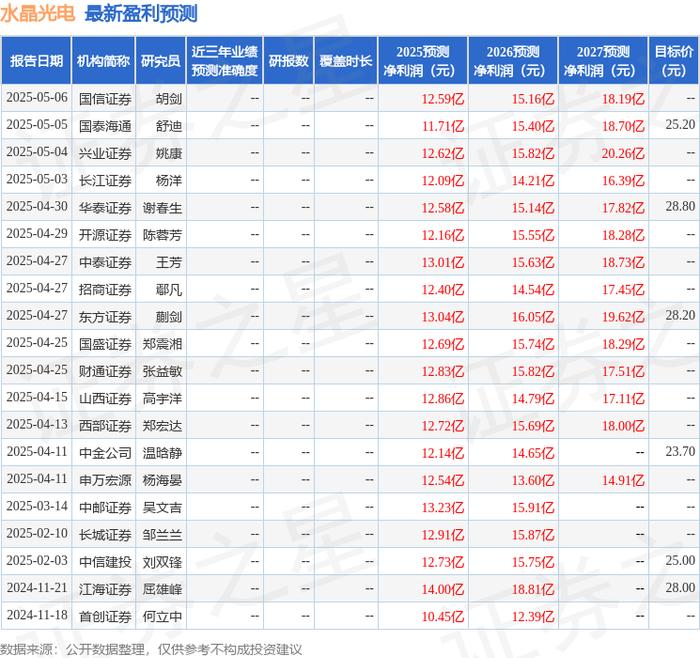Click target price 28.80
Screen dimensions: 700x658
680,206
